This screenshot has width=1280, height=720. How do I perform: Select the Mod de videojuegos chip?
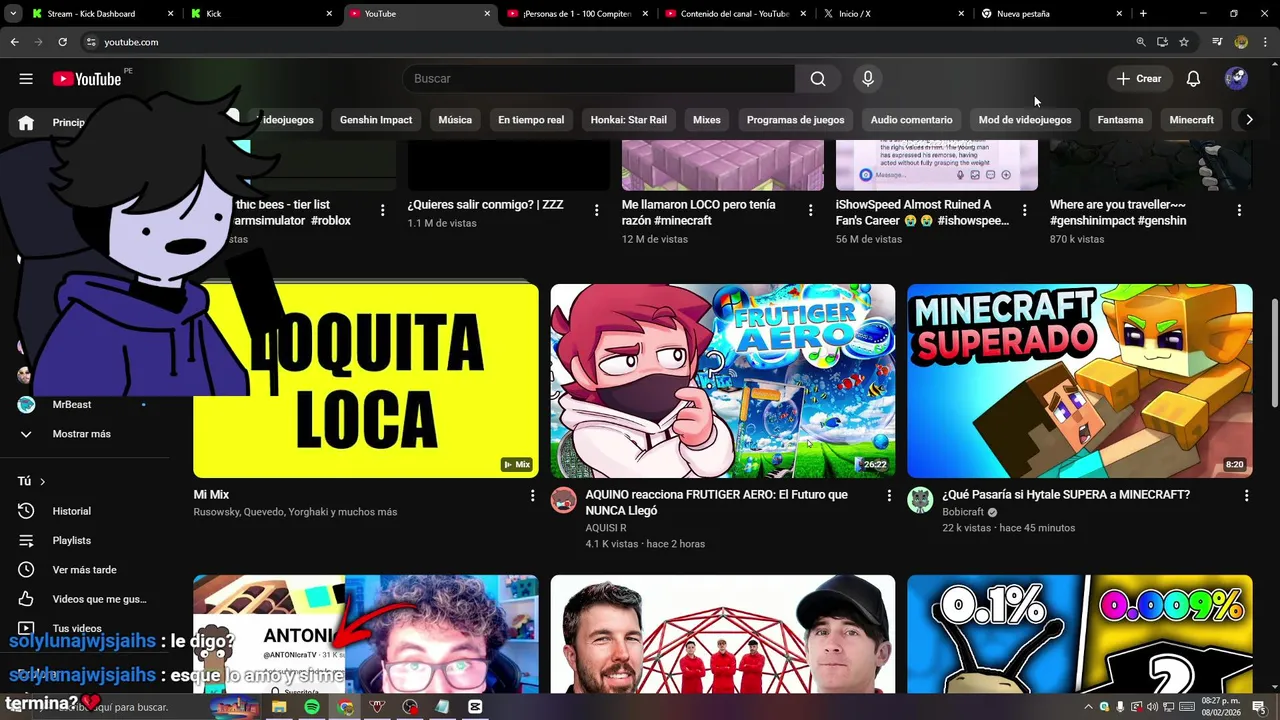pyautogui.click(x=1025, y=120)
